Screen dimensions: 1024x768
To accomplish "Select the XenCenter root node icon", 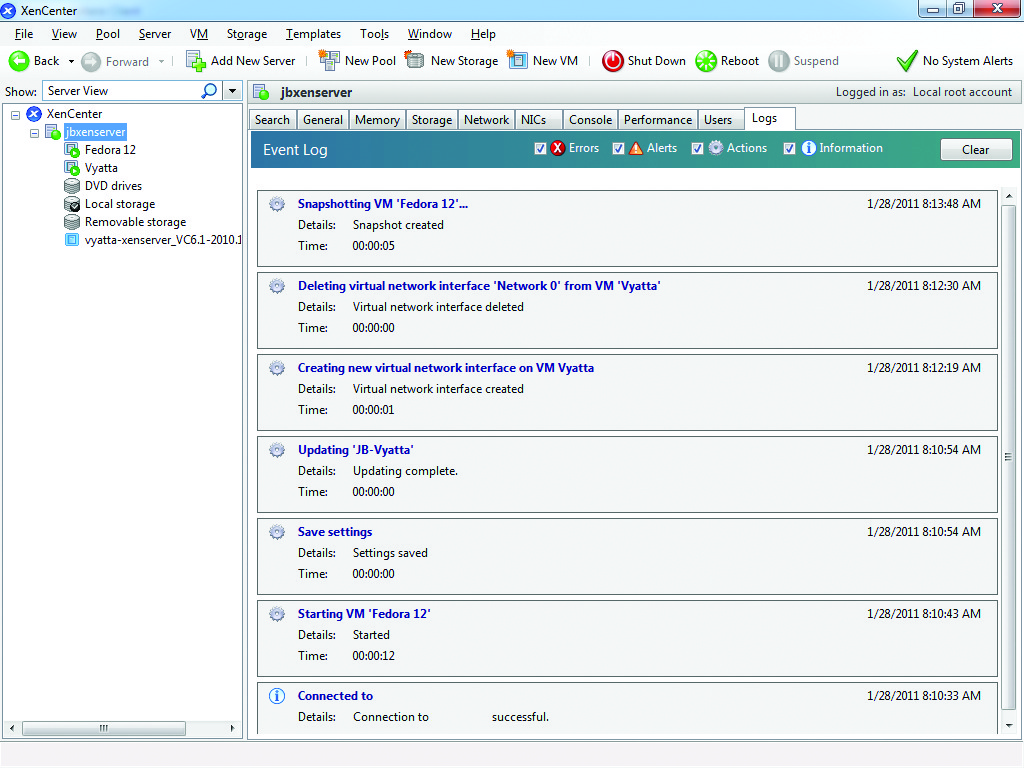I will (x=34, y=114).
